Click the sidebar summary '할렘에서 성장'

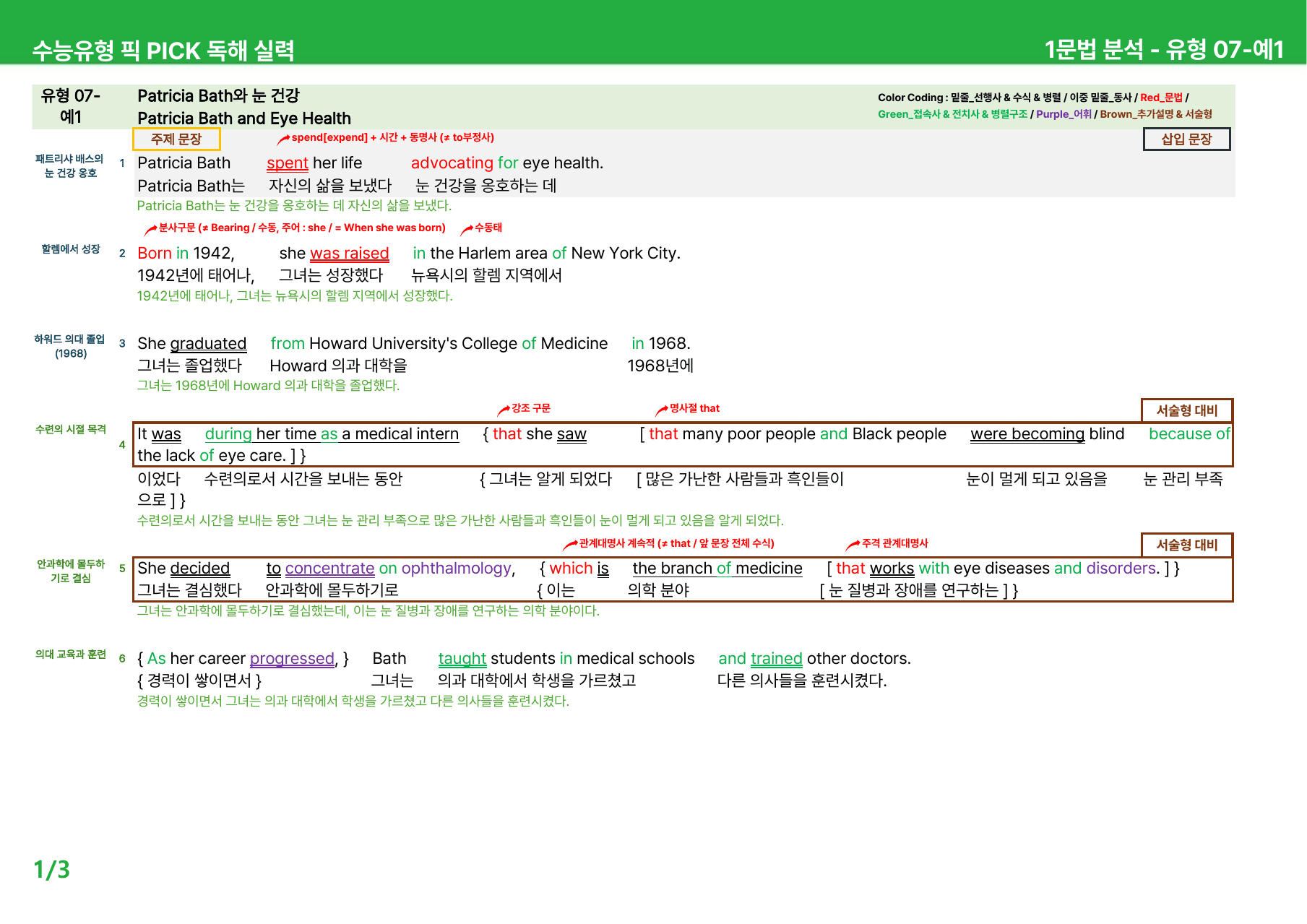pyautogui.click(x=71, y=249)
